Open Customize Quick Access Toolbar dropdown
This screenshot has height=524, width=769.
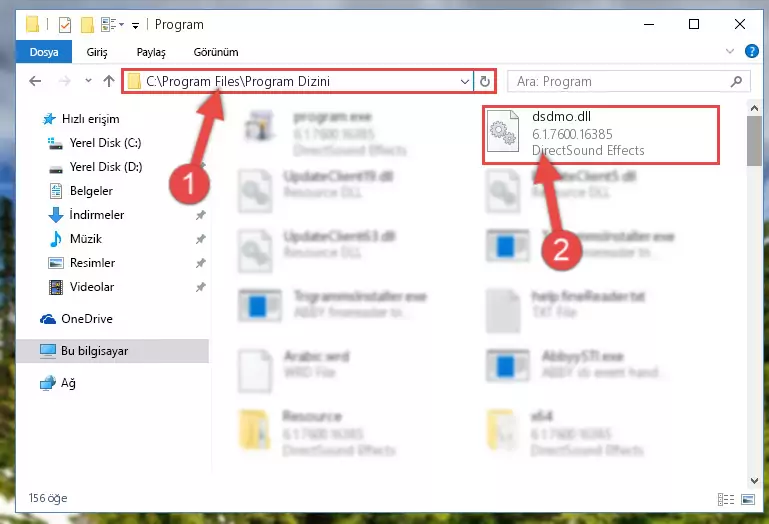(x=135, y=25)
